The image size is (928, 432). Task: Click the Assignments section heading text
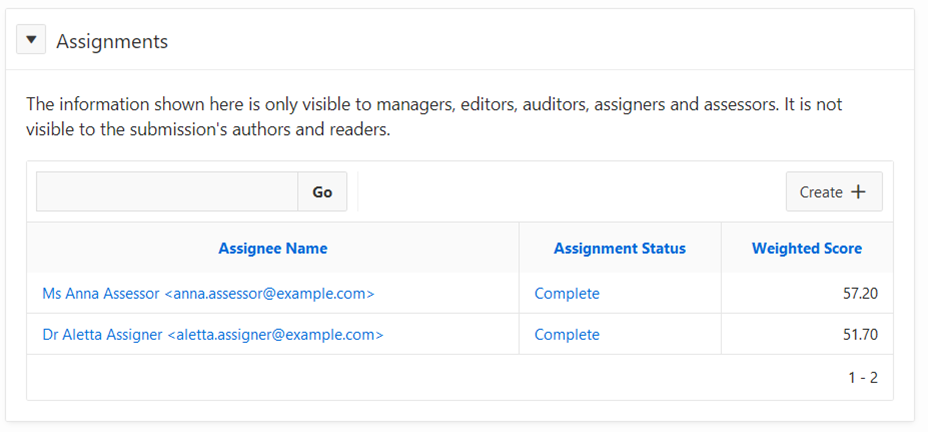[112, 41]
